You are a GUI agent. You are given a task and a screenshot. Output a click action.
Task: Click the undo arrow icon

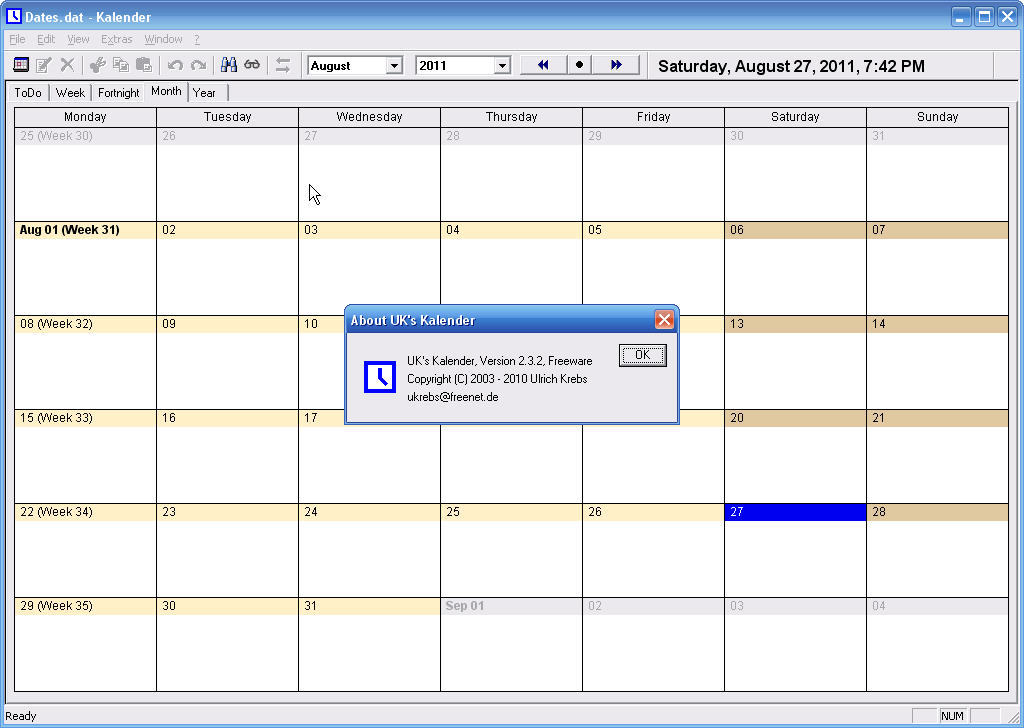tap(175, 65)
